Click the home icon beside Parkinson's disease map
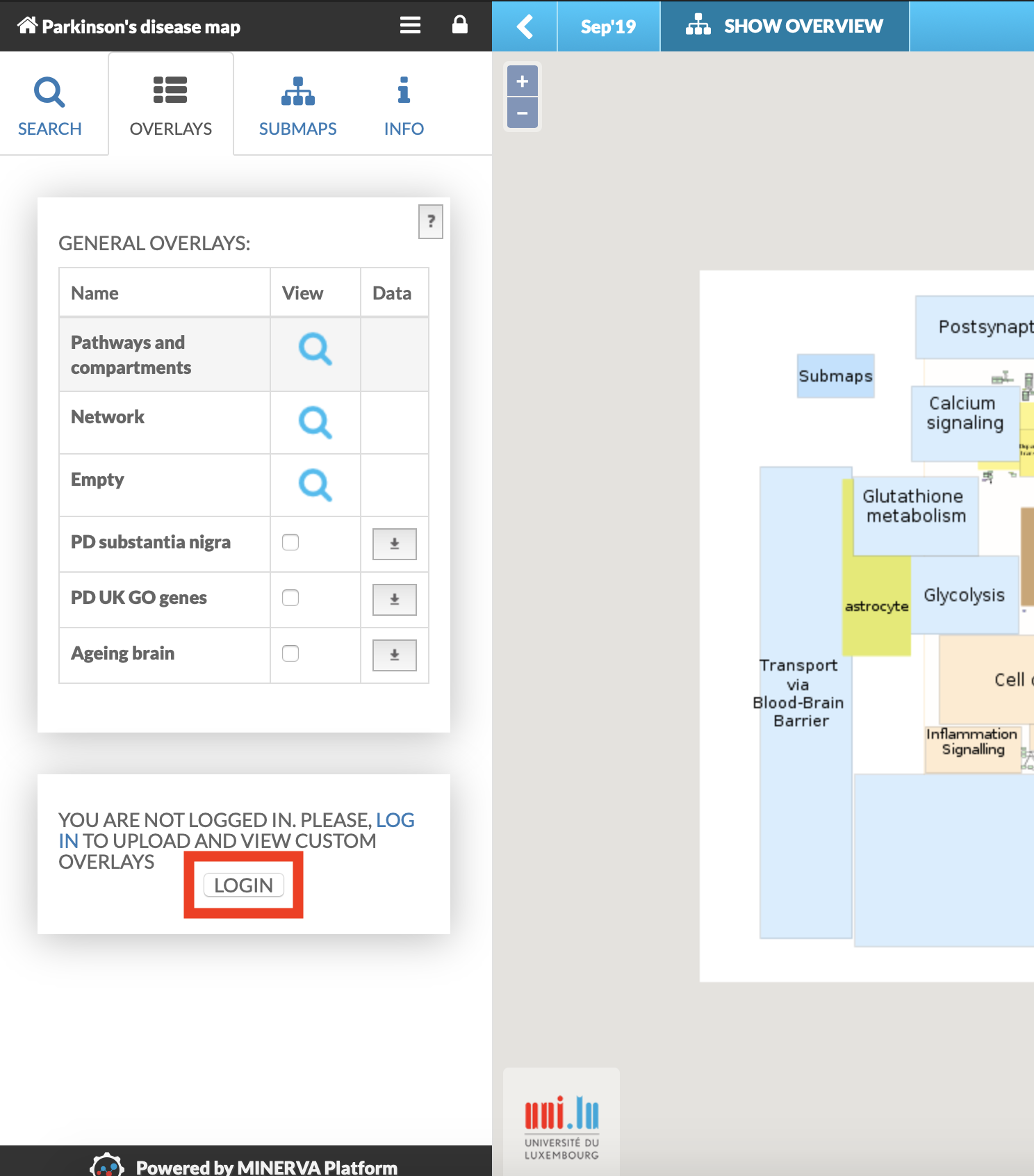The height and width of the screenshot is (1176, 1034). click(27, 26)
